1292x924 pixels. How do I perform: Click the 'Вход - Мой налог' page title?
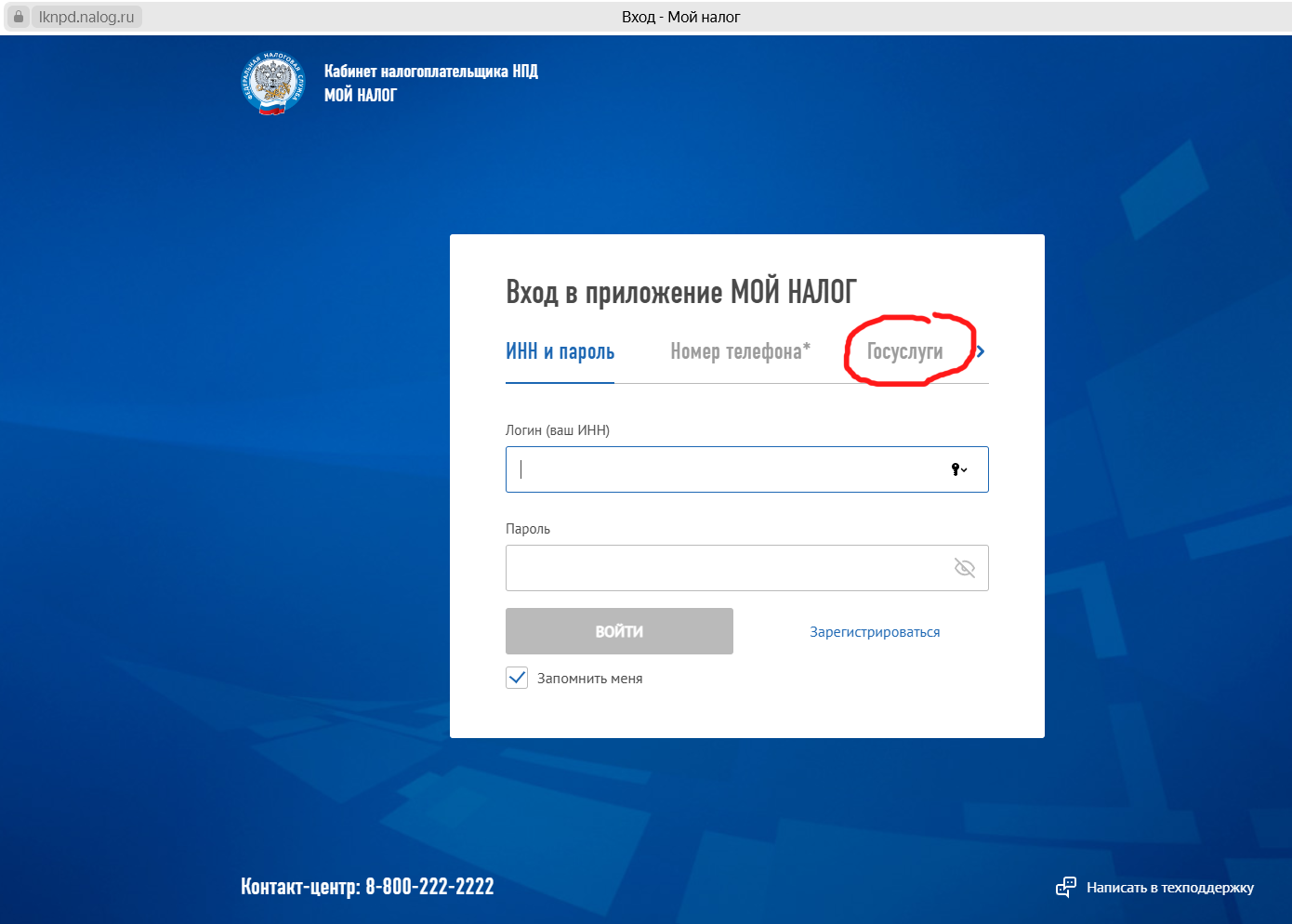(681, 17)
